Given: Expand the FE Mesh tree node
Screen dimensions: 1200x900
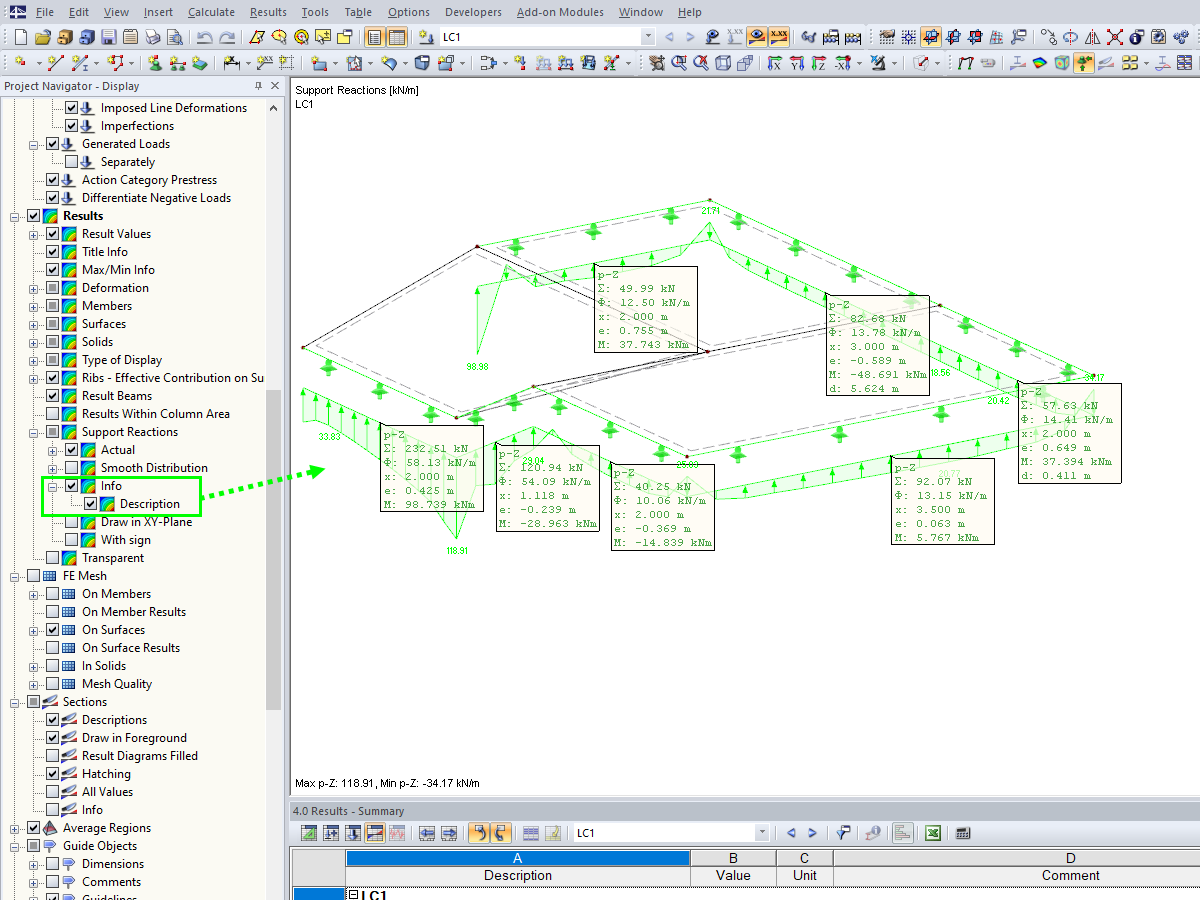Looking at the screenshot, I should coord(14,575).
